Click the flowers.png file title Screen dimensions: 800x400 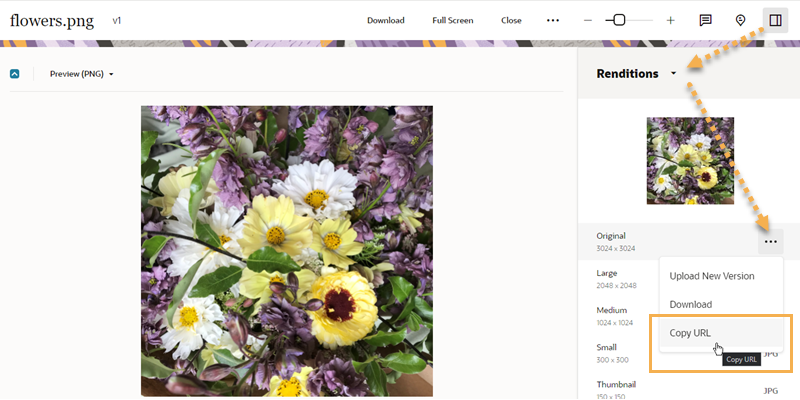52,21
